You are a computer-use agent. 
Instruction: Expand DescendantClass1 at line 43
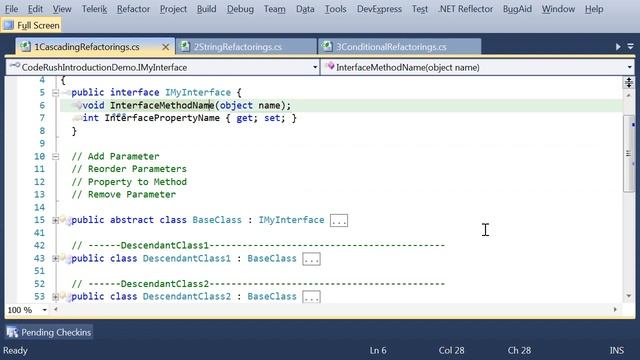click(x=56, y=259)
